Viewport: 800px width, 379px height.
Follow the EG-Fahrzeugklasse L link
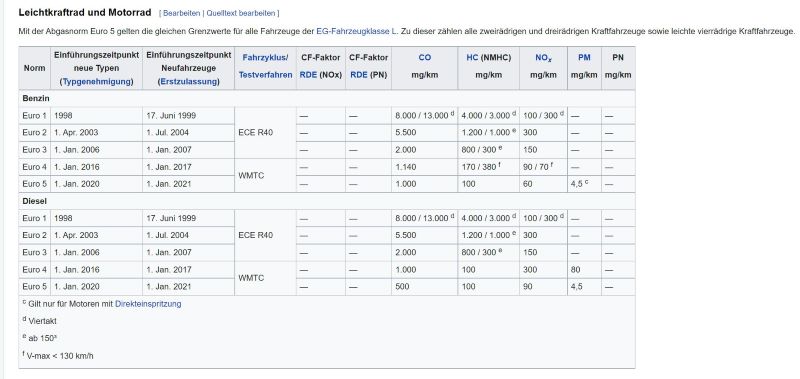tap(357, 31)
